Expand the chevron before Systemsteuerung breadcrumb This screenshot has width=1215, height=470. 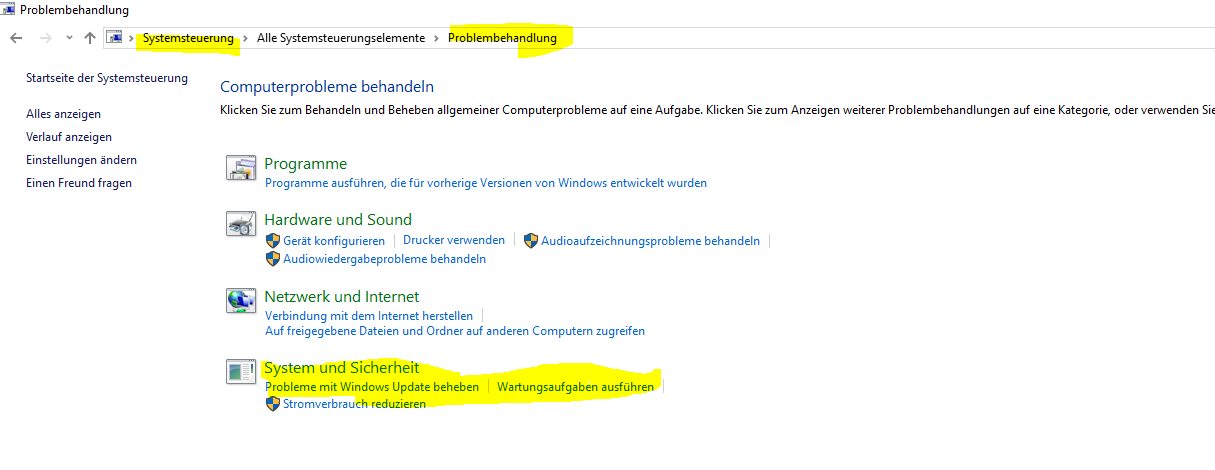coord(132,38)
